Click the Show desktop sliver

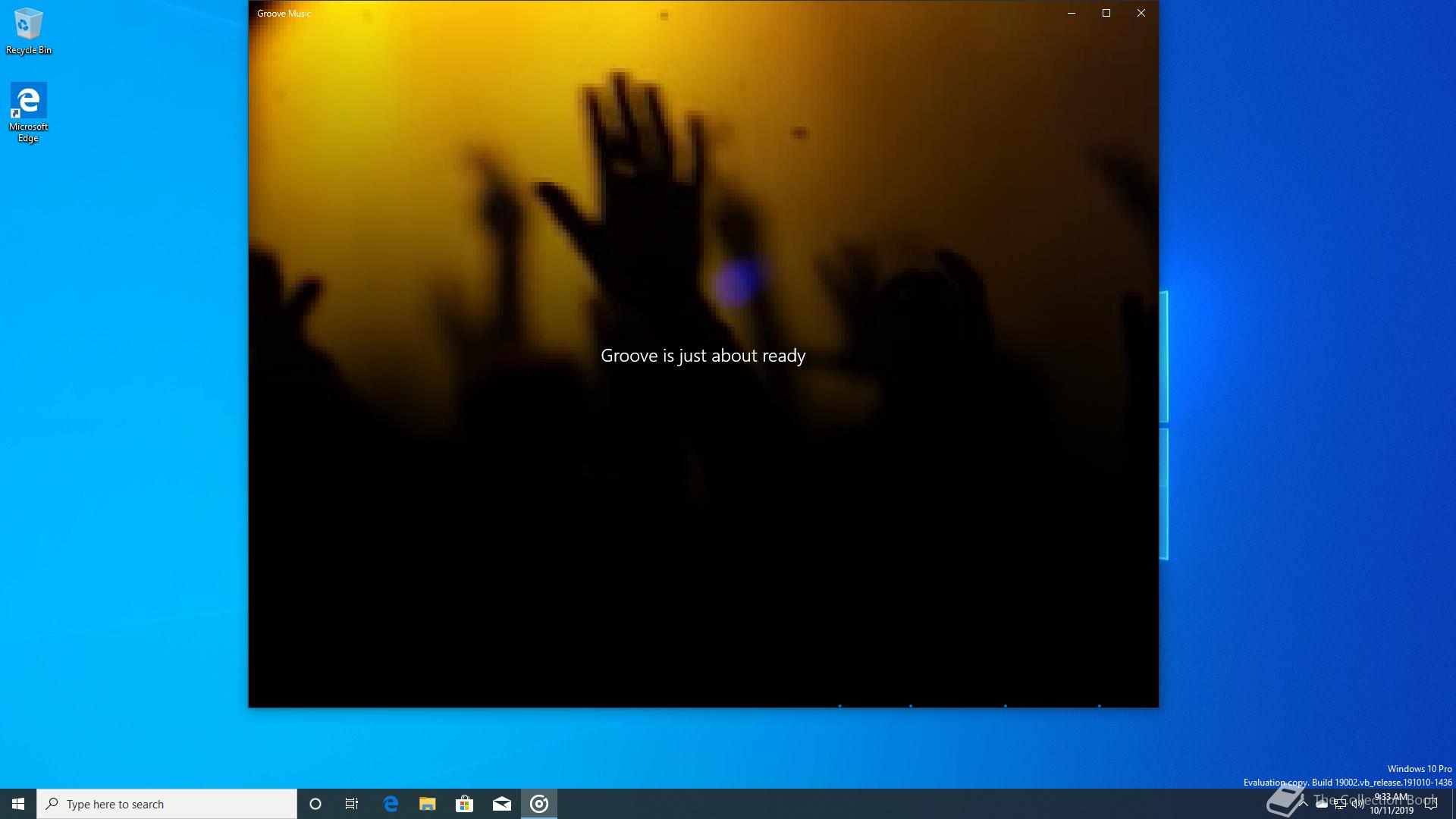(1454, 804)
